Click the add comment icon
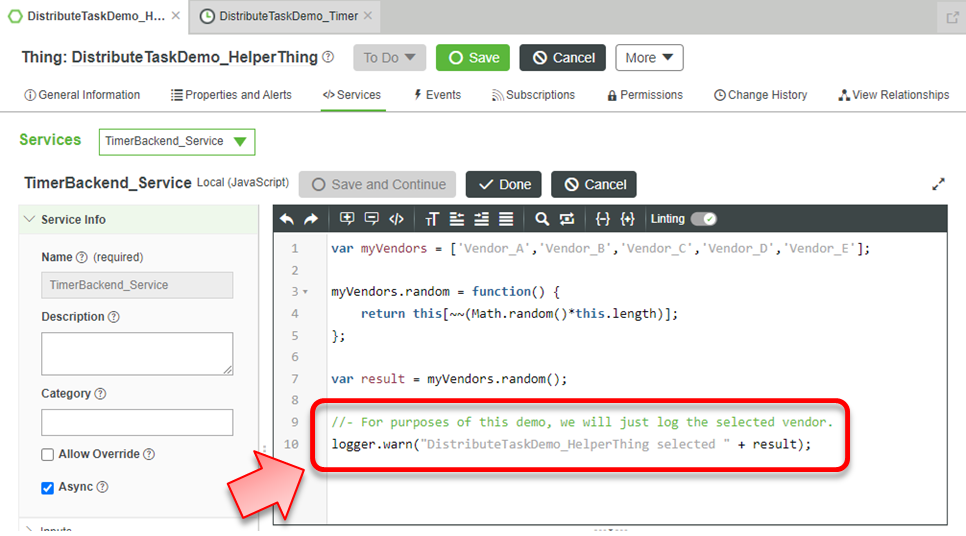Viewport: 966px width, 536px height. [347, 219]
